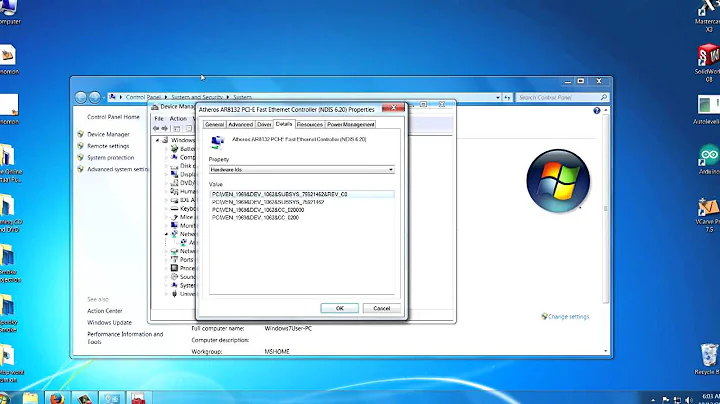This screenshot has height=404, width=720.
Task: Click Control Panel forward navigation button
Action: coord(95,97)
